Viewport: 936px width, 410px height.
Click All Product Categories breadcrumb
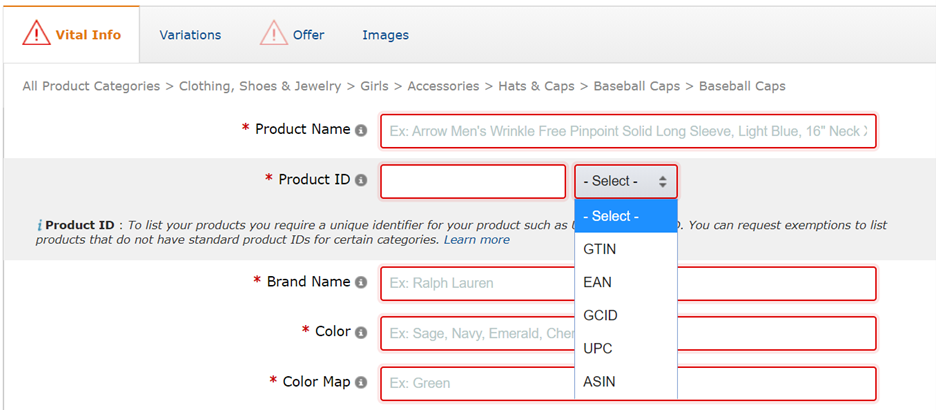click(x=91, y=86)
